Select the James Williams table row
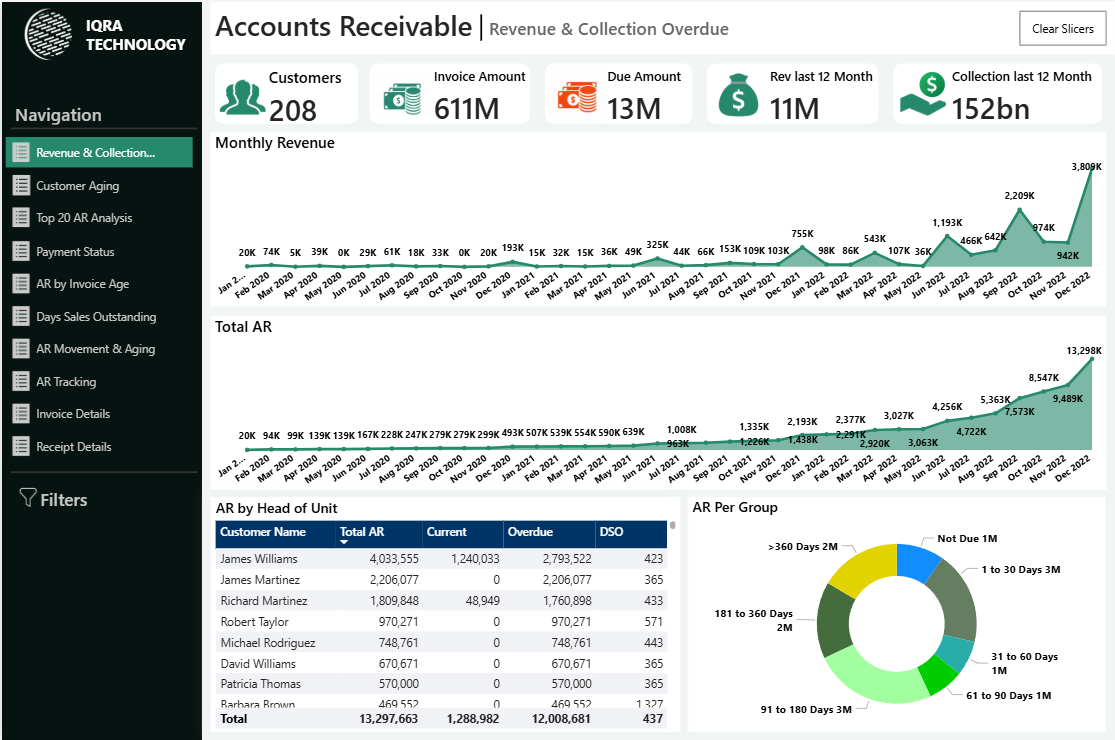Screen dimensions: 1115x740 pos(259,559)
